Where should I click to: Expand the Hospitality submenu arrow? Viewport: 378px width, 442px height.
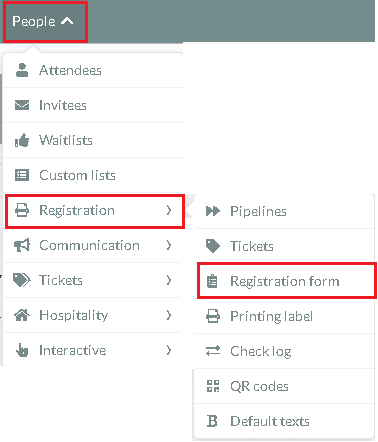point(169,315)
